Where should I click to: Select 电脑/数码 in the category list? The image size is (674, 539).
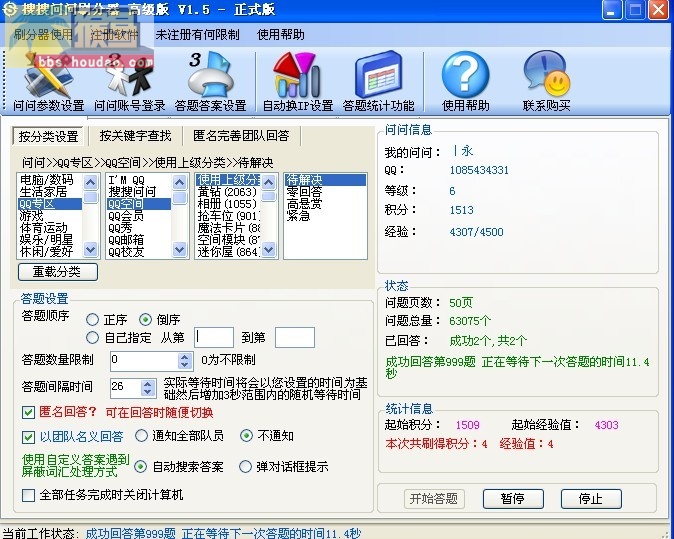[x=50, y=180]
